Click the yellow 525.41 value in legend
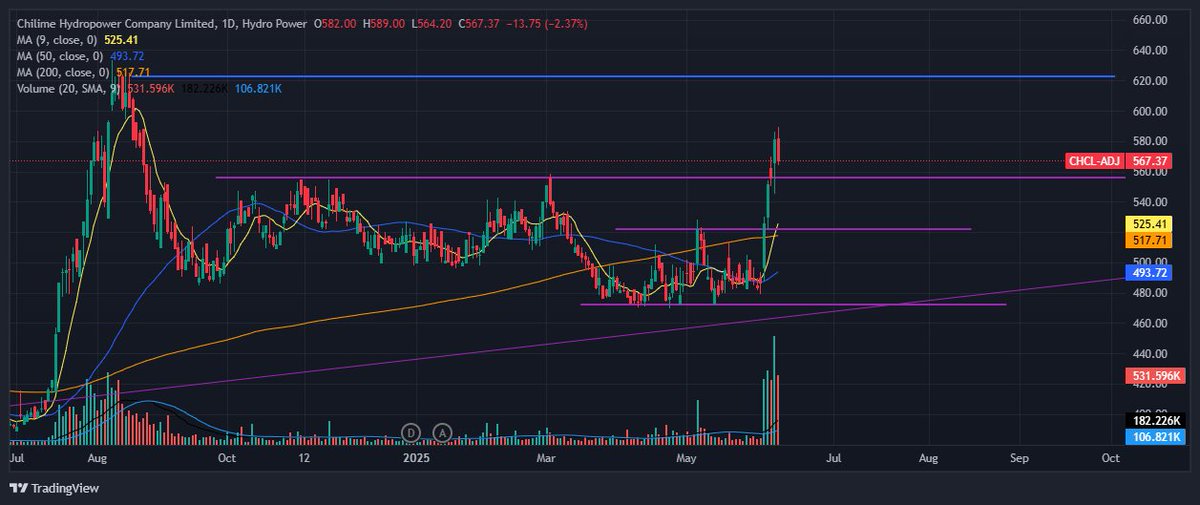Screen dimensions: 1200x505 point(123,40)
